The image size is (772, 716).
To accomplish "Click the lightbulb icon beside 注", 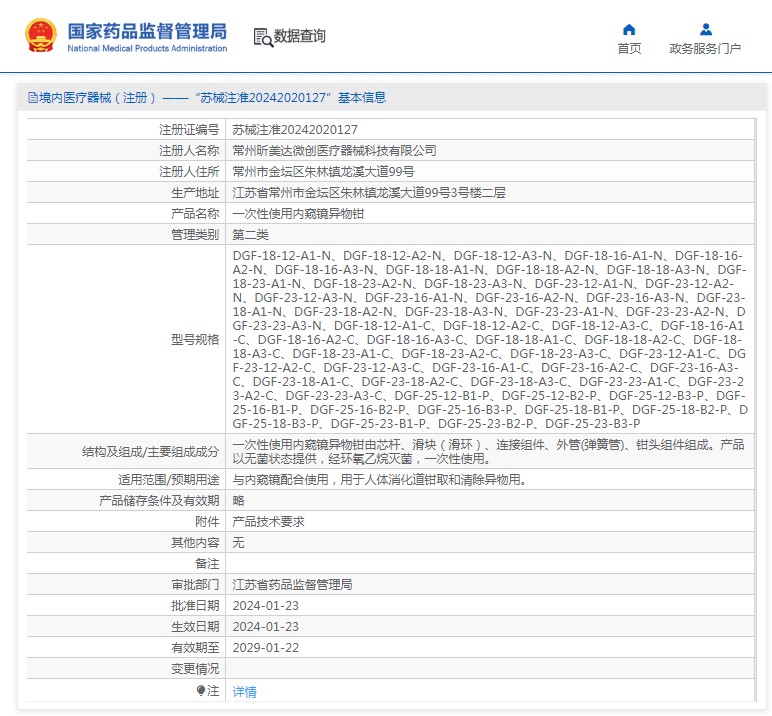I will pyautogui.click(x=200, y=690).
